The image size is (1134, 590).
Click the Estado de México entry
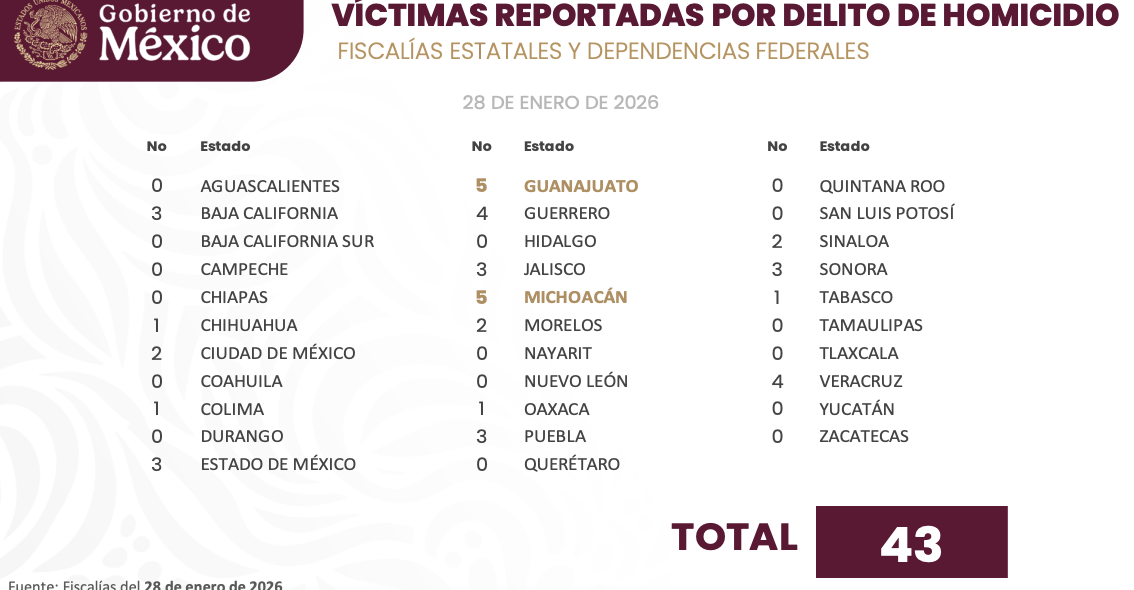(x=277, y=464)
